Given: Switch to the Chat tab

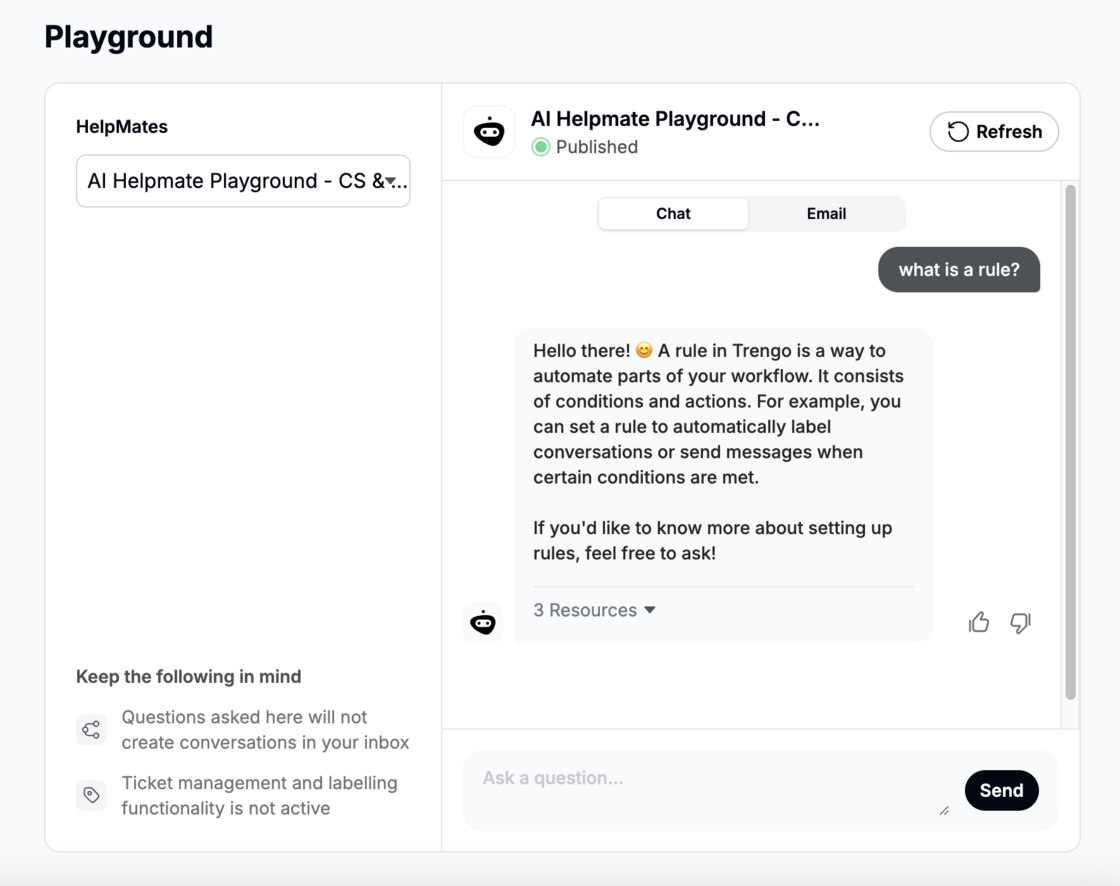Looking at the screenshot, I should point(673,214).
